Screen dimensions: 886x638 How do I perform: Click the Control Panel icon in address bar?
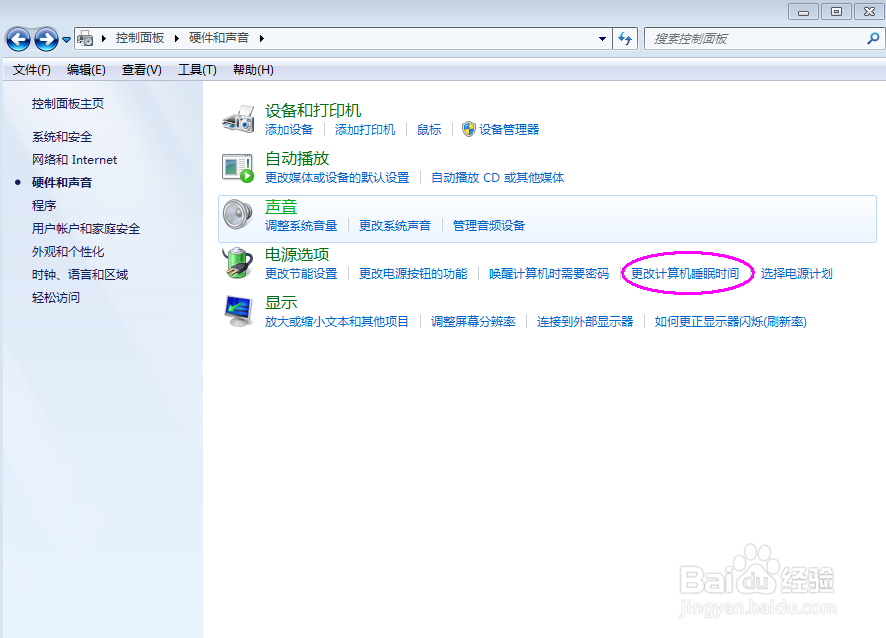(85, 38)
